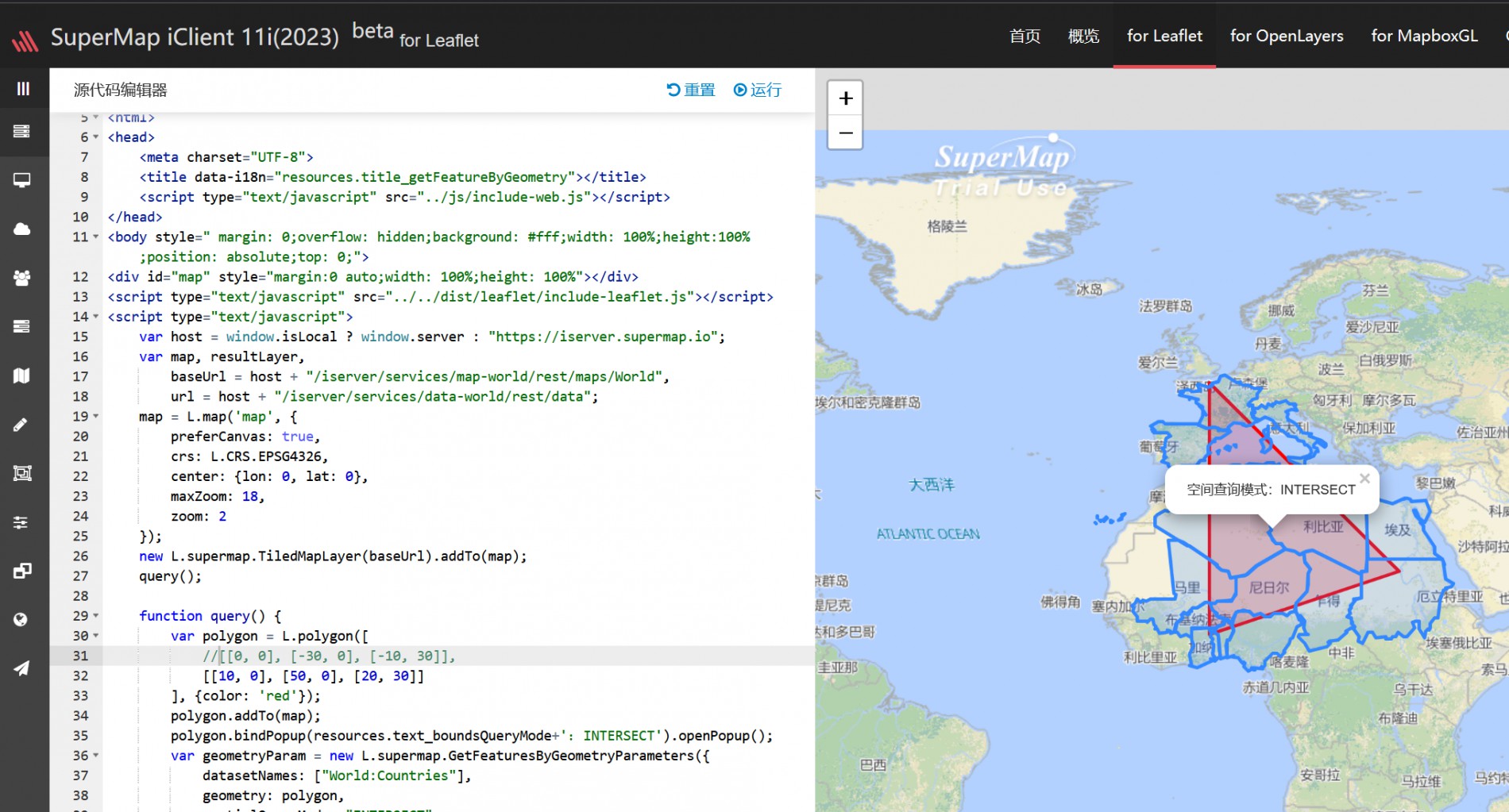1509x812 pixels.
Task: Open the desktop monitor category icon
Action: (x=22, y=180)
